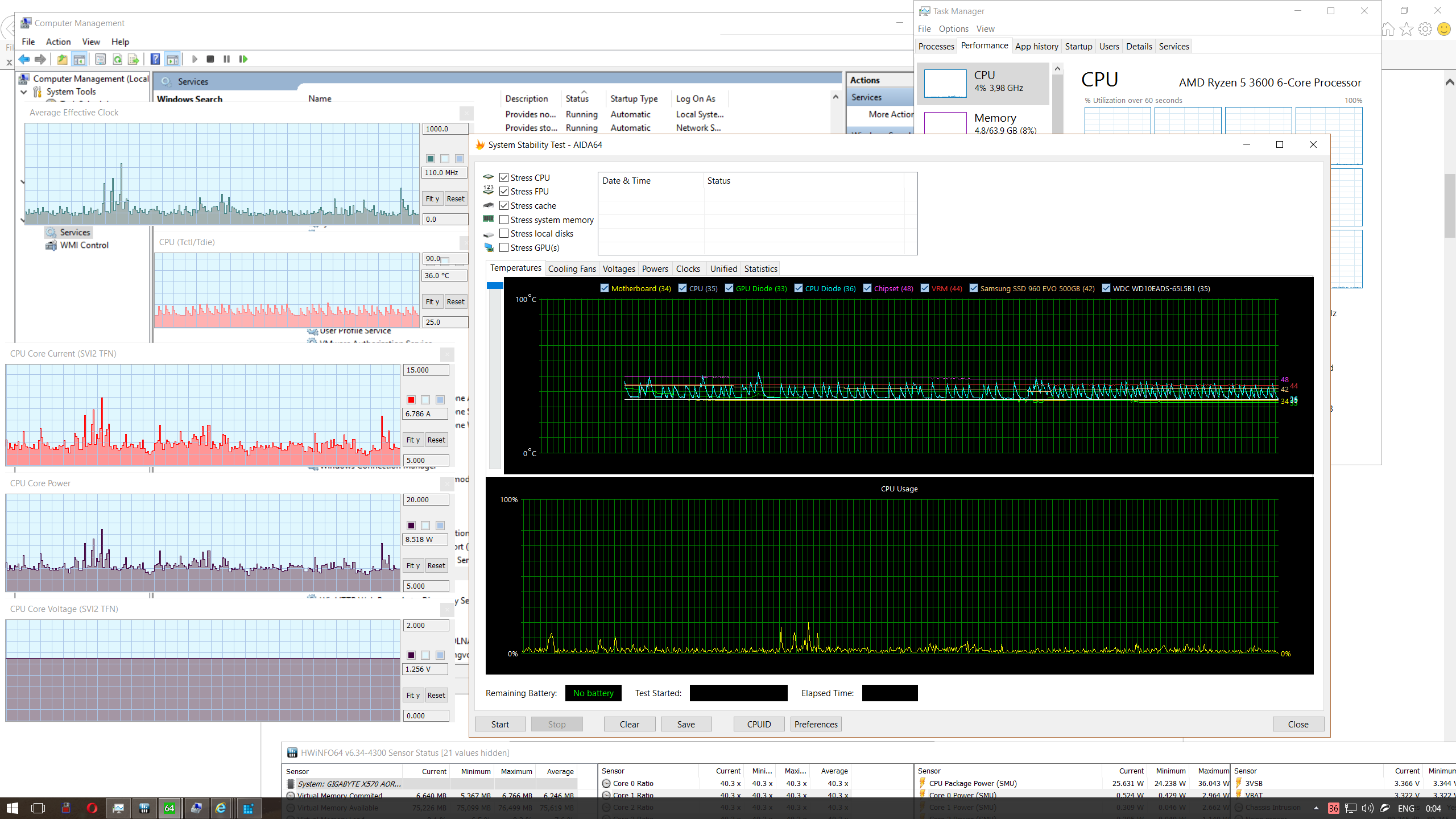This screenshot has height=819, width=1456.
Task: Click the Opera browser icon in the taskbar
Action: click(92, 808)
